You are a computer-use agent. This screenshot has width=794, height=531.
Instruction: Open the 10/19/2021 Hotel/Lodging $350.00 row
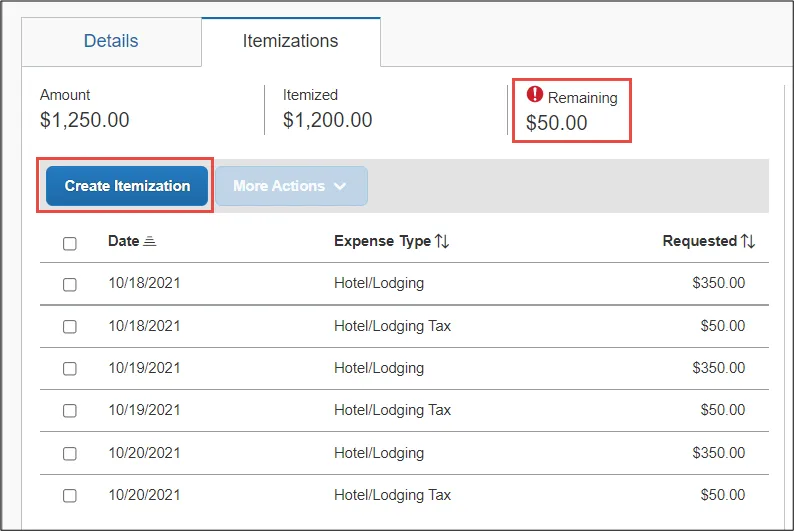(x=404, y=368)
